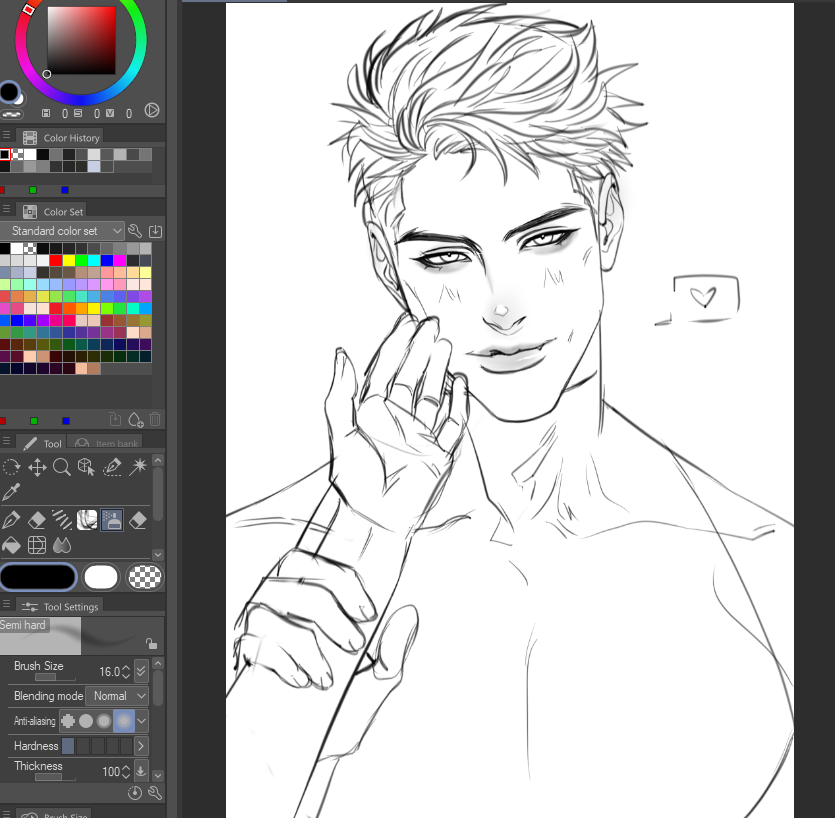The height and width of the screenshot is (818, 835).
Task: Select the diagonal strokes decoration tool
Action: [62, 520]
